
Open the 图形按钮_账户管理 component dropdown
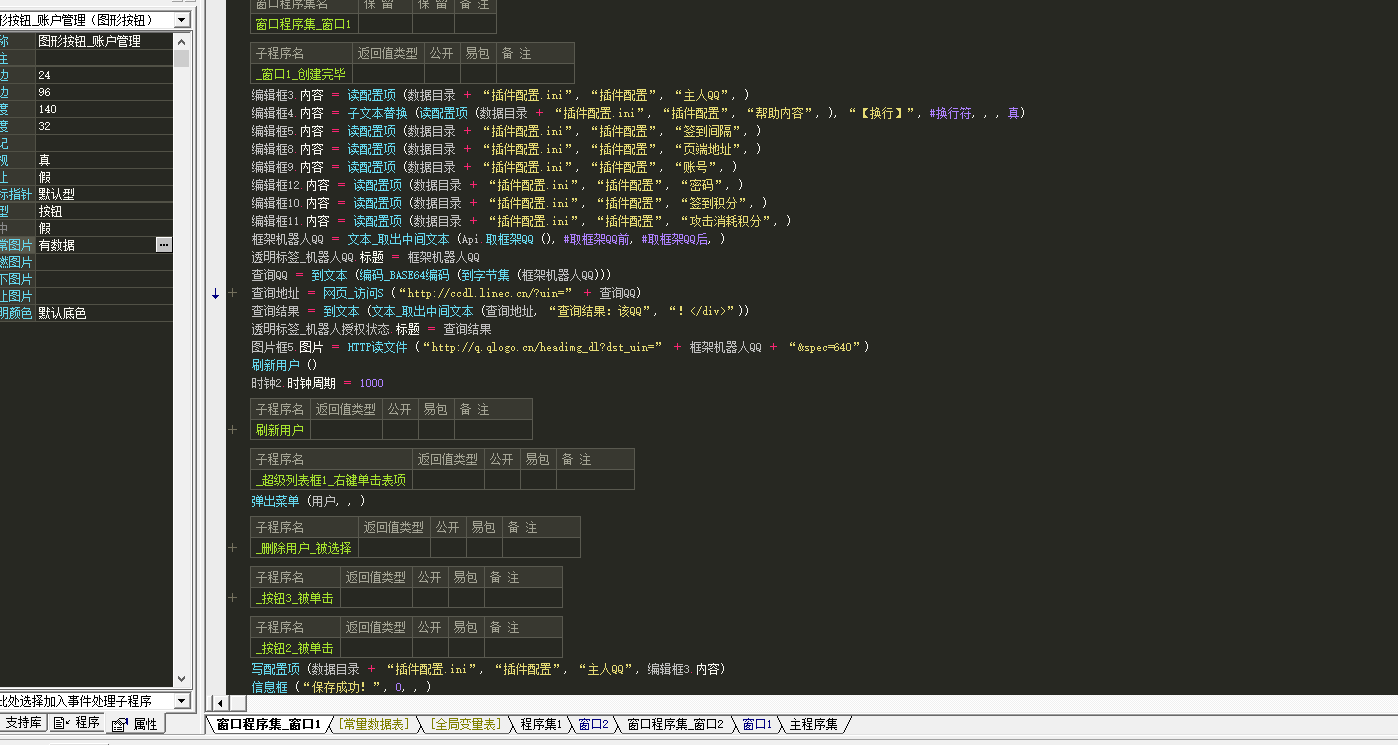[x=181, y=20]
